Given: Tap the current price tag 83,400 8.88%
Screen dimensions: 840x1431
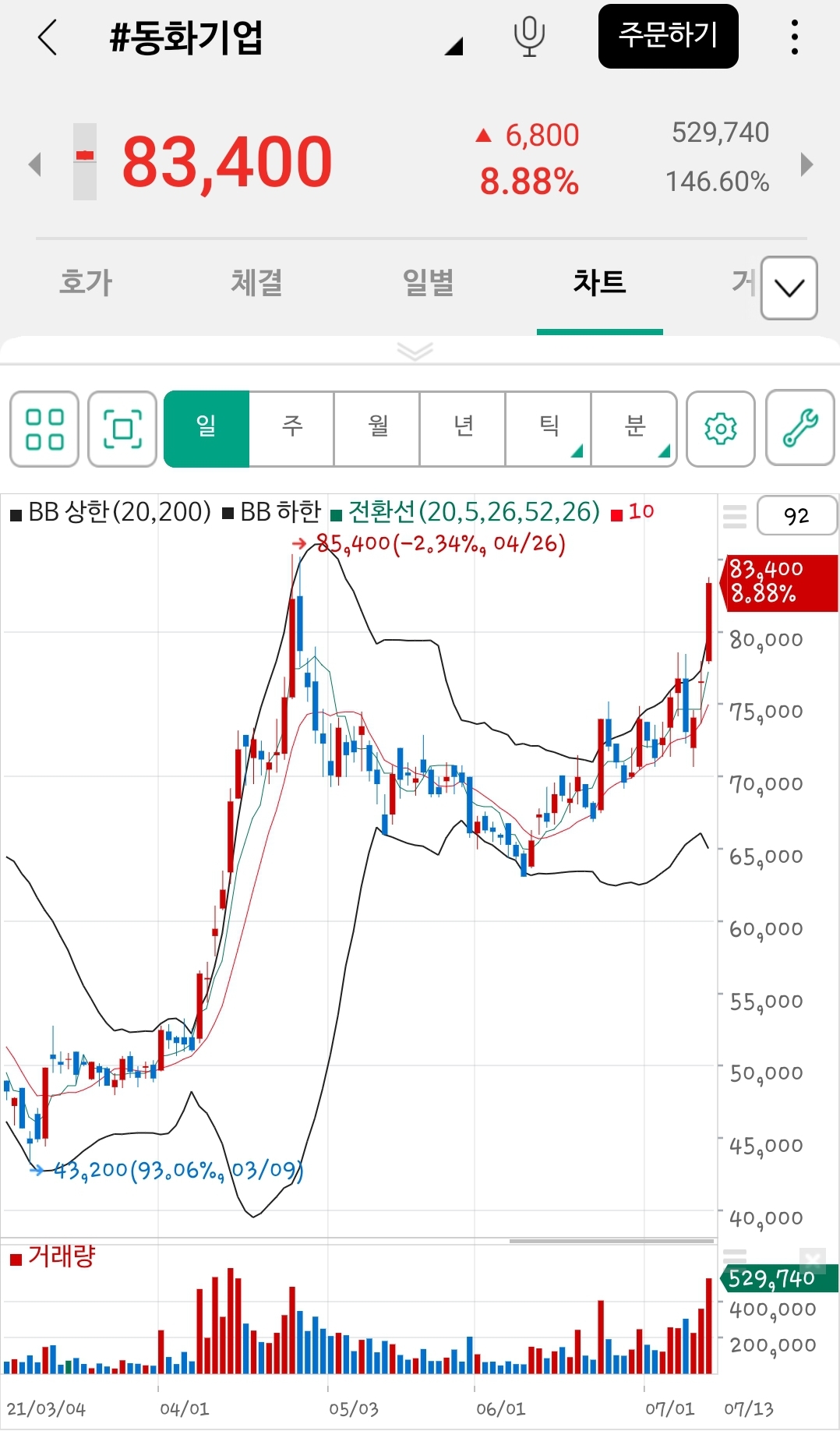Looking at the screenshot, I should 780,582.
